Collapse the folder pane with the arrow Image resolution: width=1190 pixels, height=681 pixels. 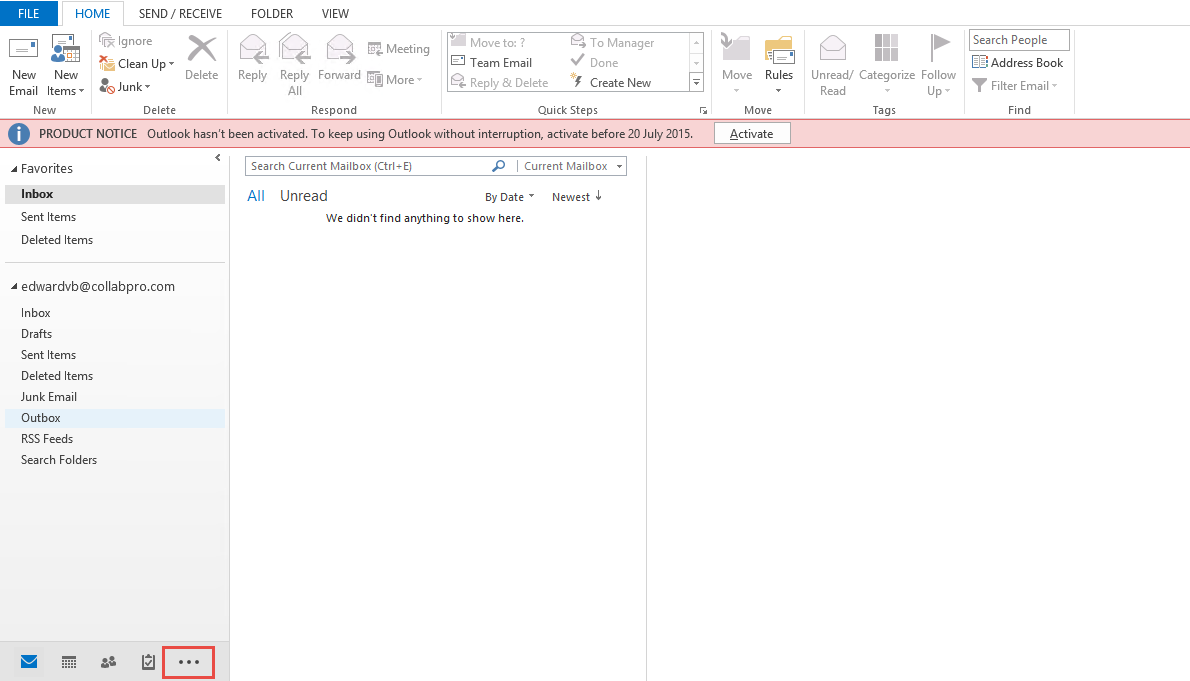tap(218, 158)
